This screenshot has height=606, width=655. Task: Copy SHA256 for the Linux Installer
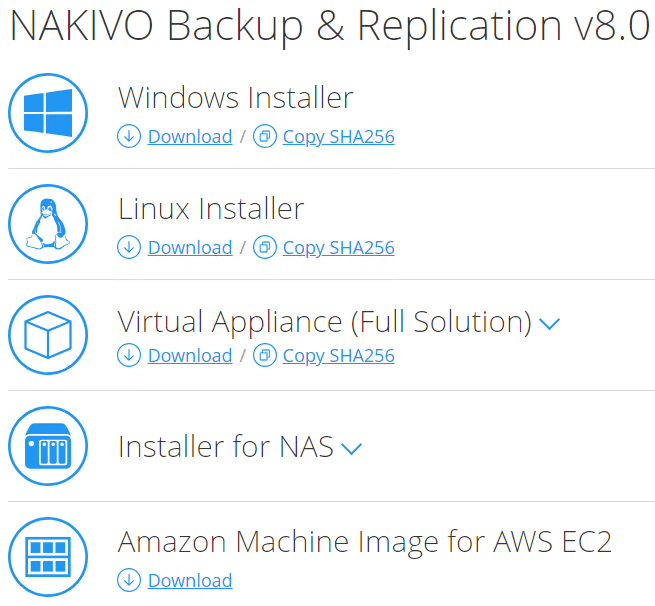[x=338, y=248]
